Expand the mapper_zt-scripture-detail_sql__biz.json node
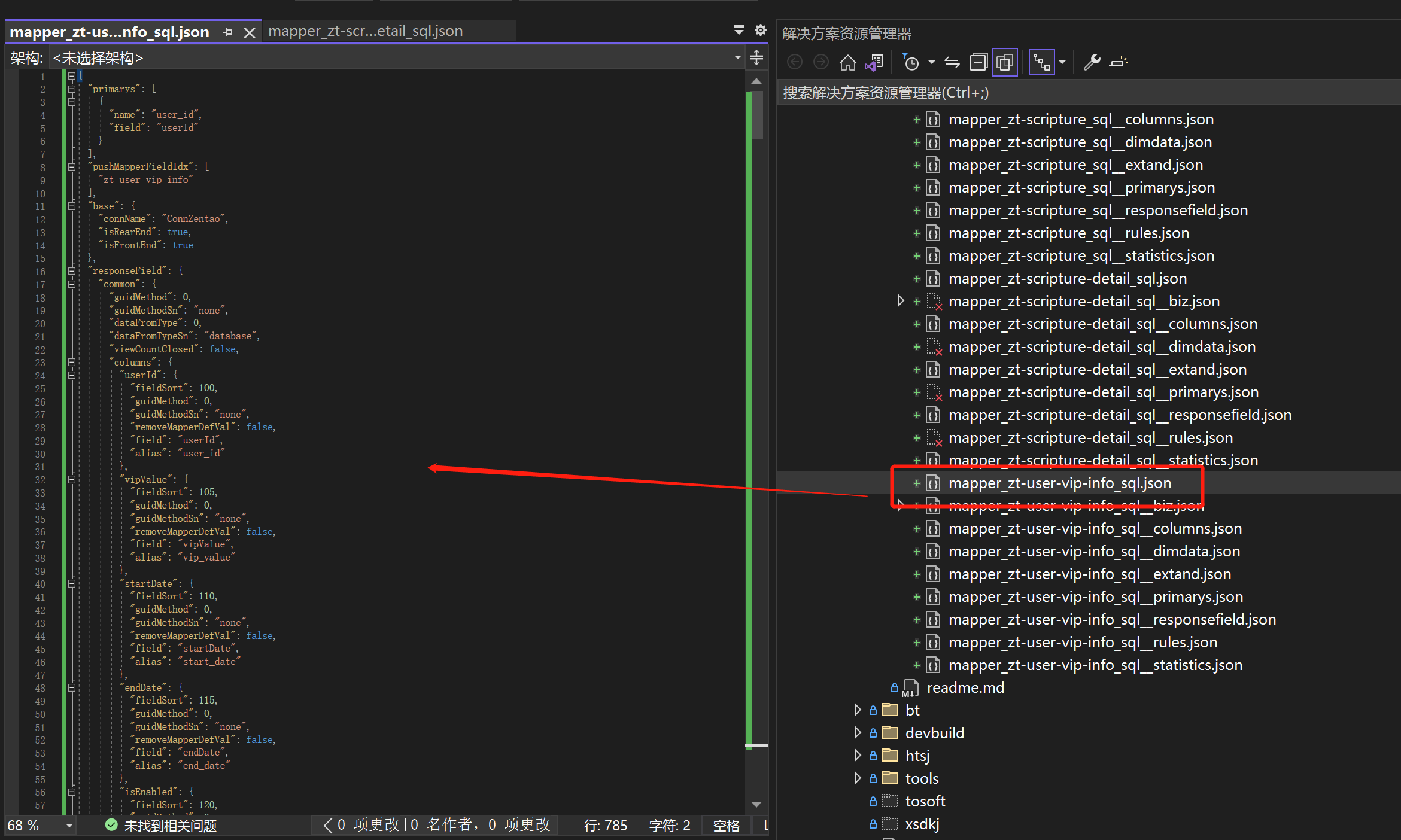1401x840 pixels. 901,301
